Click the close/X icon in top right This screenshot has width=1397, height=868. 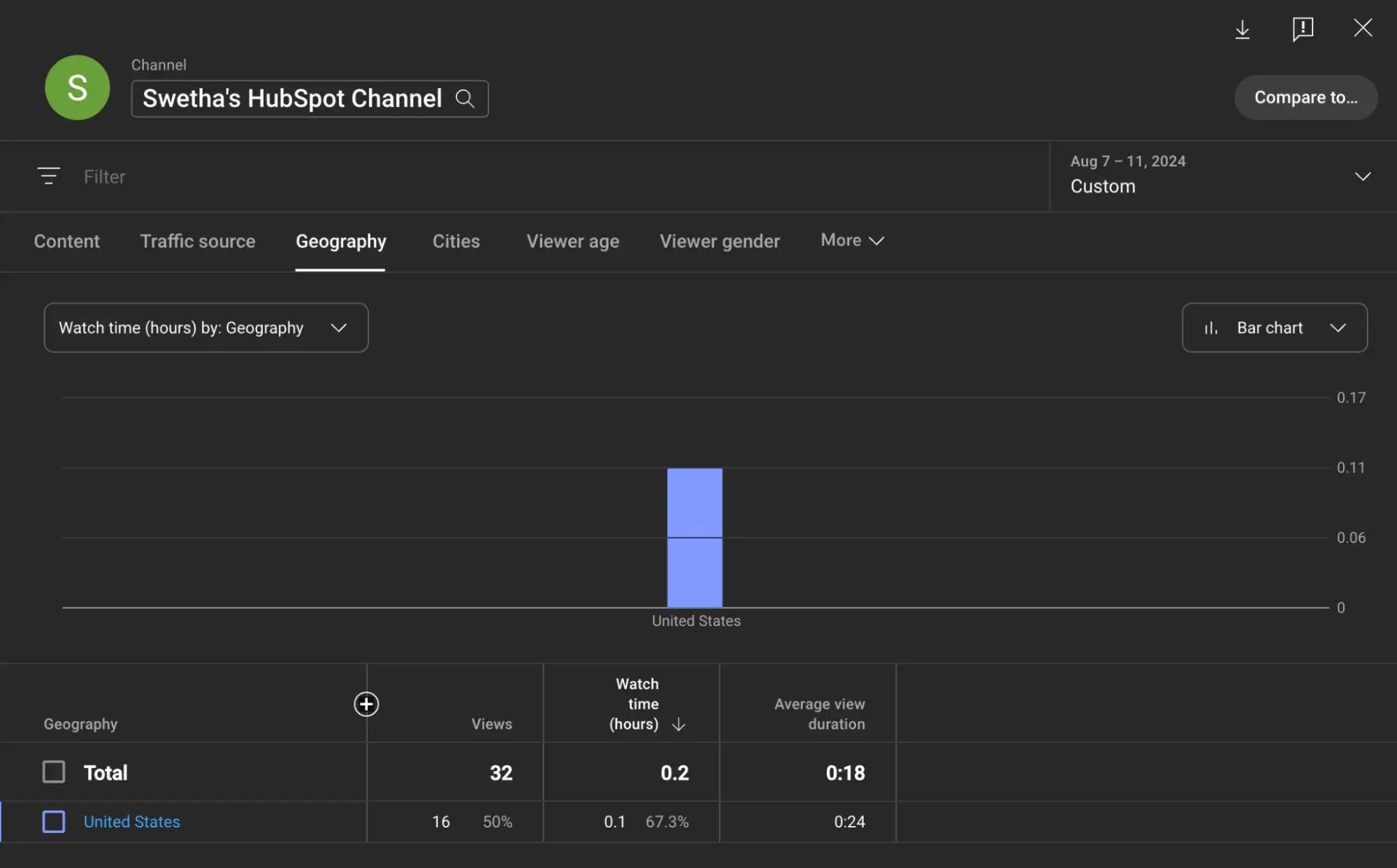[x=1363, y=27]
